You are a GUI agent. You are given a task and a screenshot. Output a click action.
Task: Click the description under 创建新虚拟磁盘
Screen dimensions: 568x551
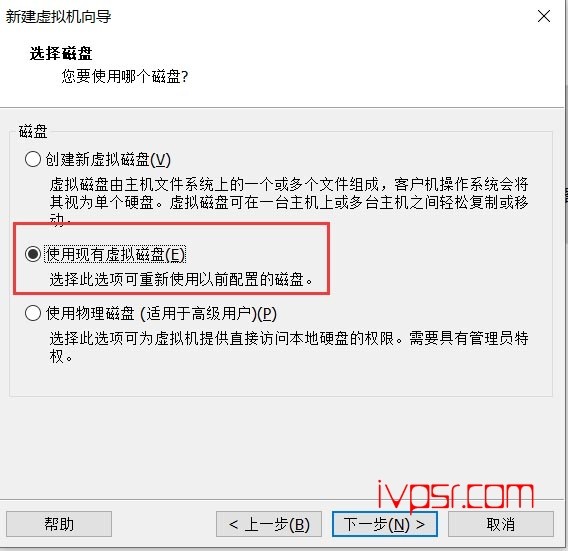[289, 202]
